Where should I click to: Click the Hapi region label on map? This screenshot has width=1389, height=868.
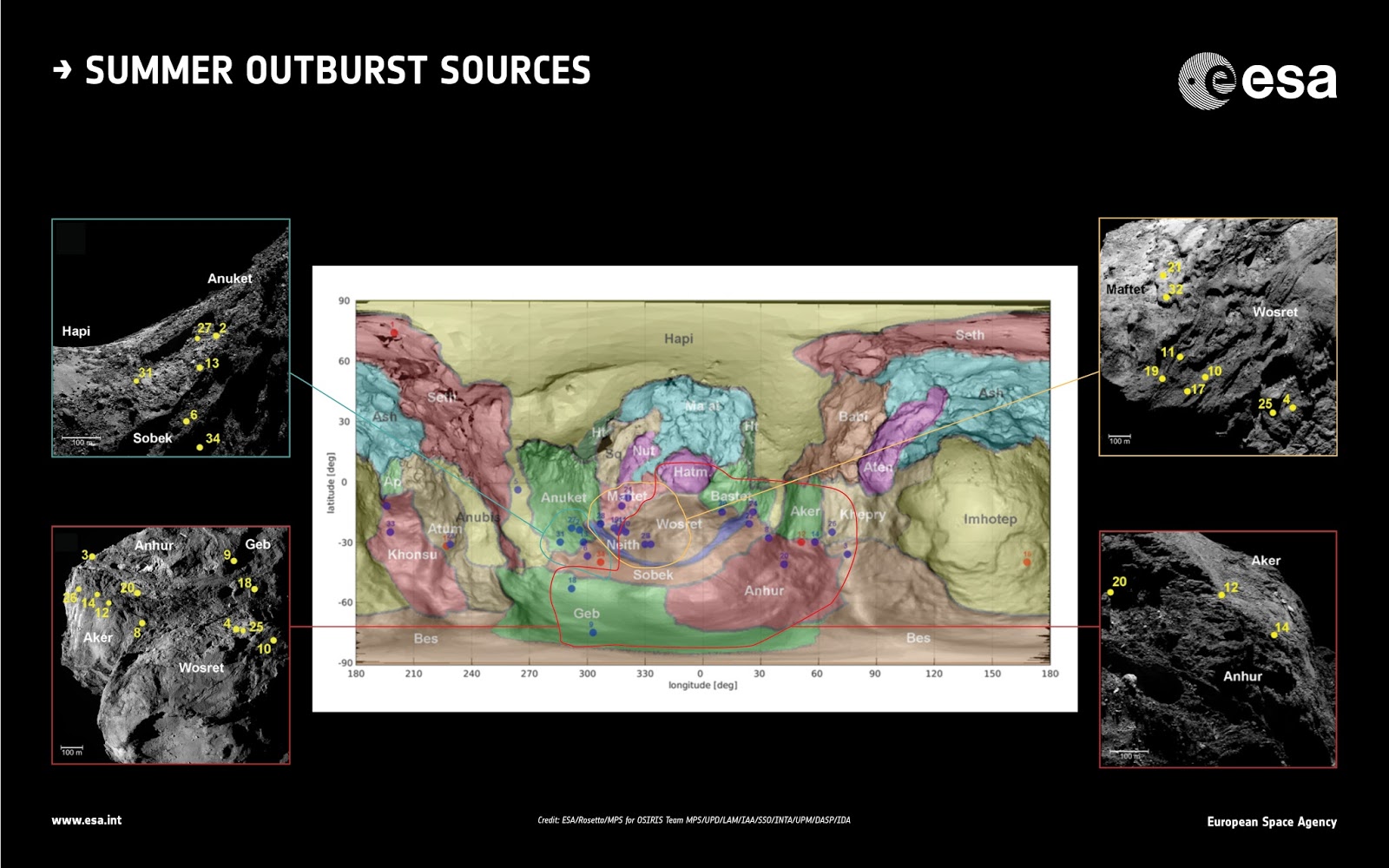tap(679, 339)
